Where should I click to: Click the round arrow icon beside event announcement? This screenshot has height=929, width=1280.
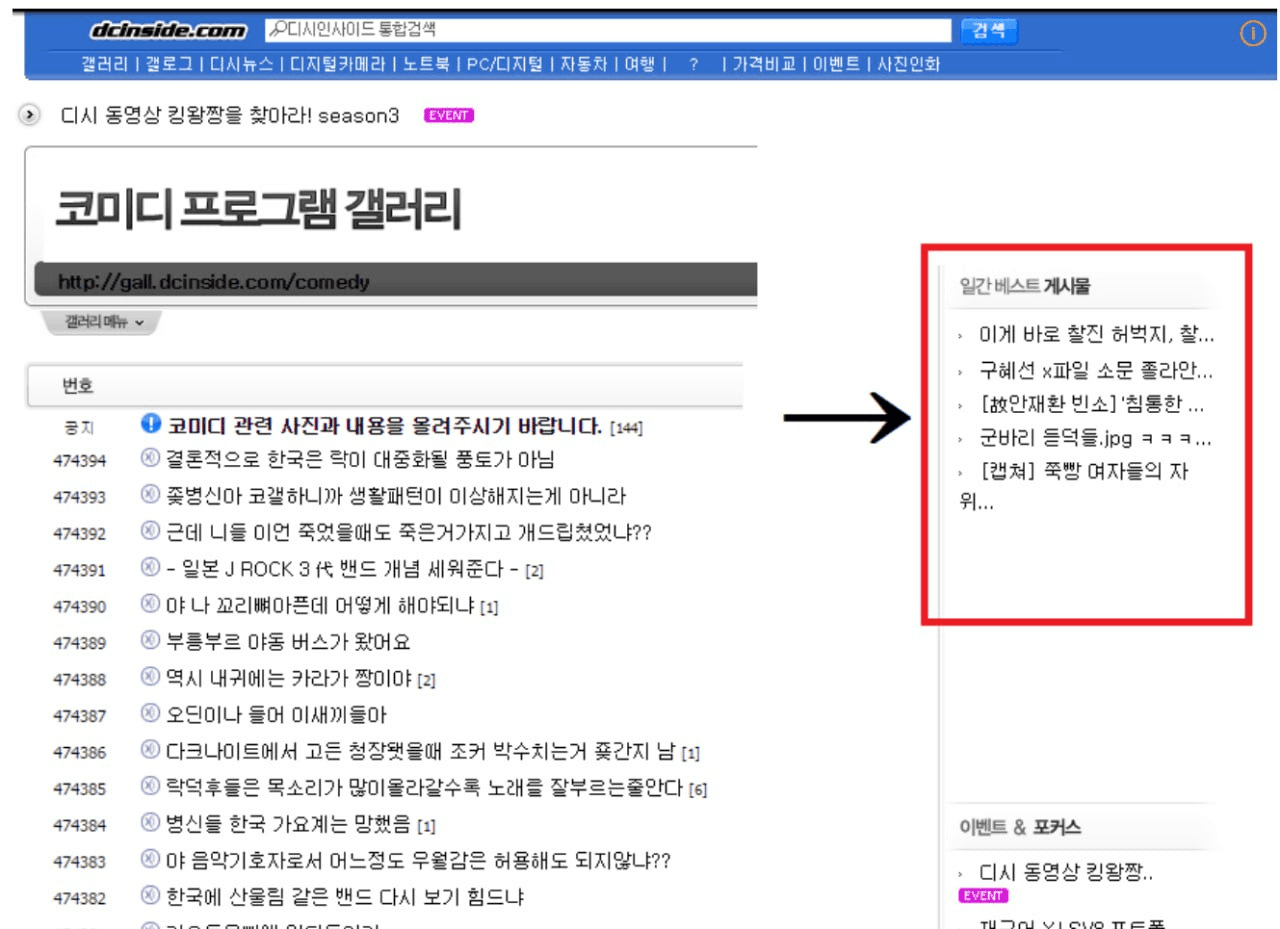pos(31,115)
